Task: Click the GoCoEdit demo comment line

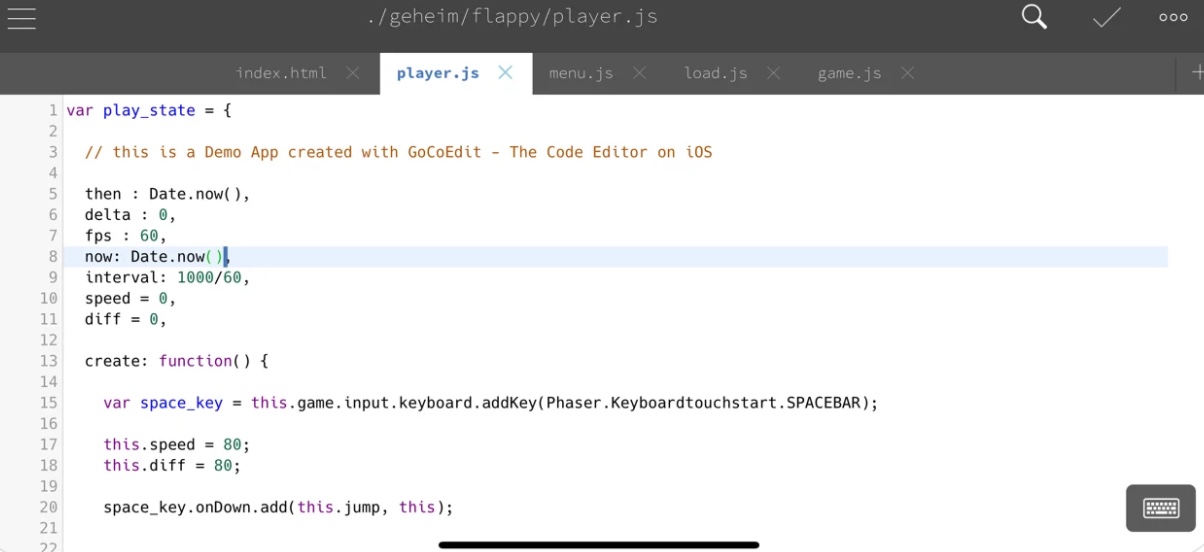Action: 398,152
